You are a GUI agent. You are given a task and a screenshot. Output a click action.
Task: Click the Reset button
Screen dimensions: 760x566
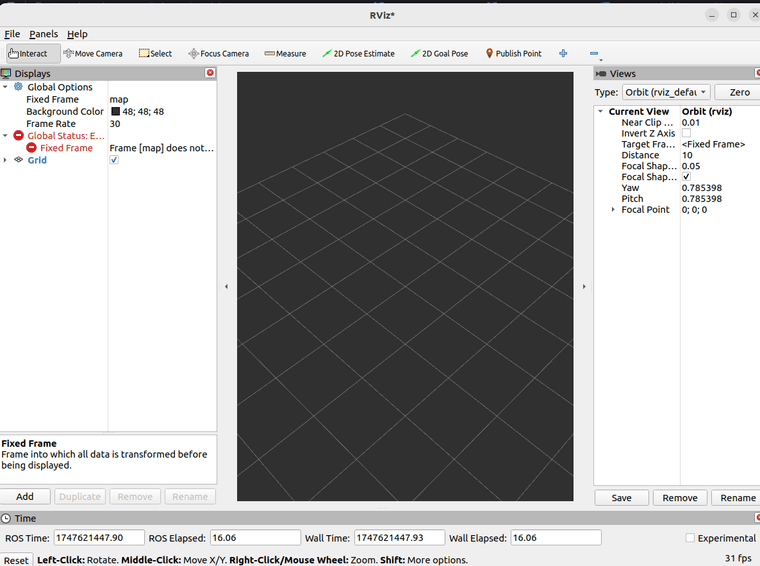point(16,560)
